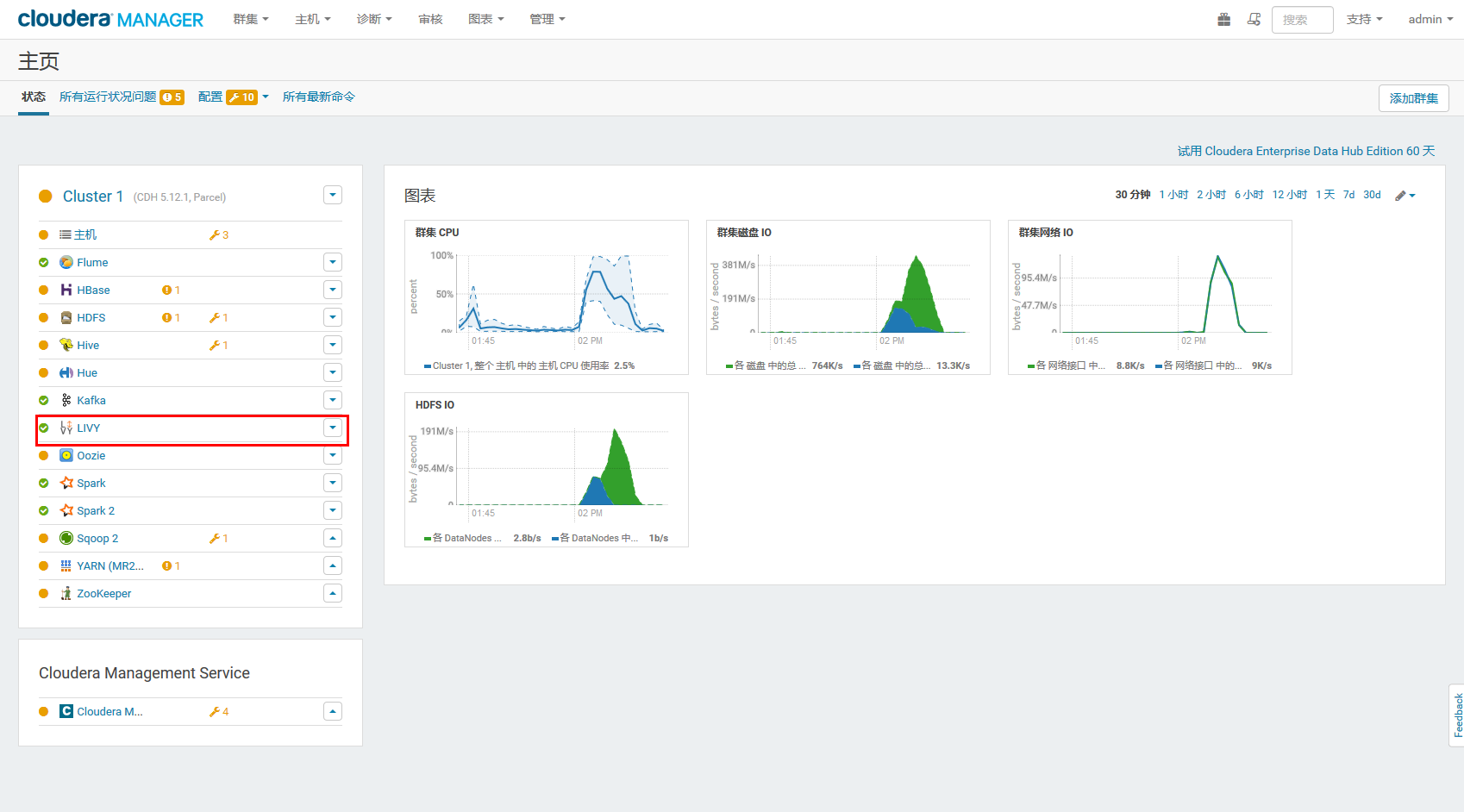Open the Cloudera Management Service actions dropdown
The height and width of the screenshot is (812, 1464).
(333, 711)
